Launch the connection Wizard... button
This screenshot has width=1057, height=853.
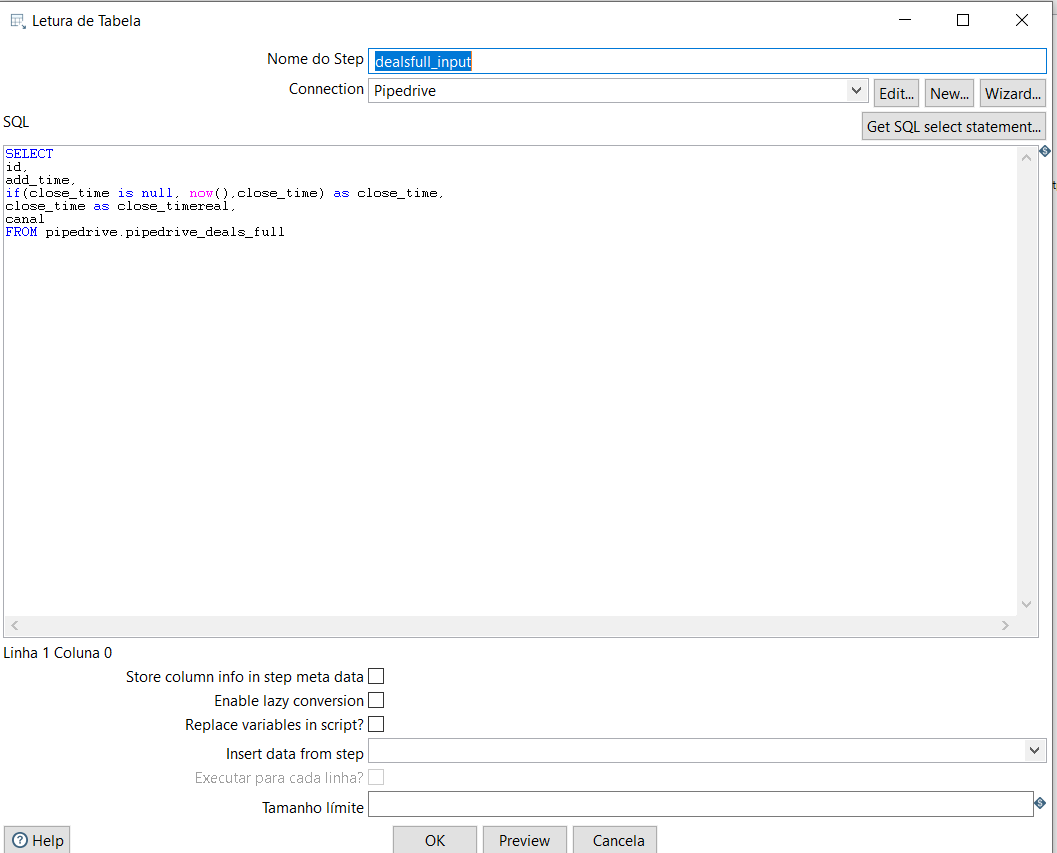coord(1013,93)
